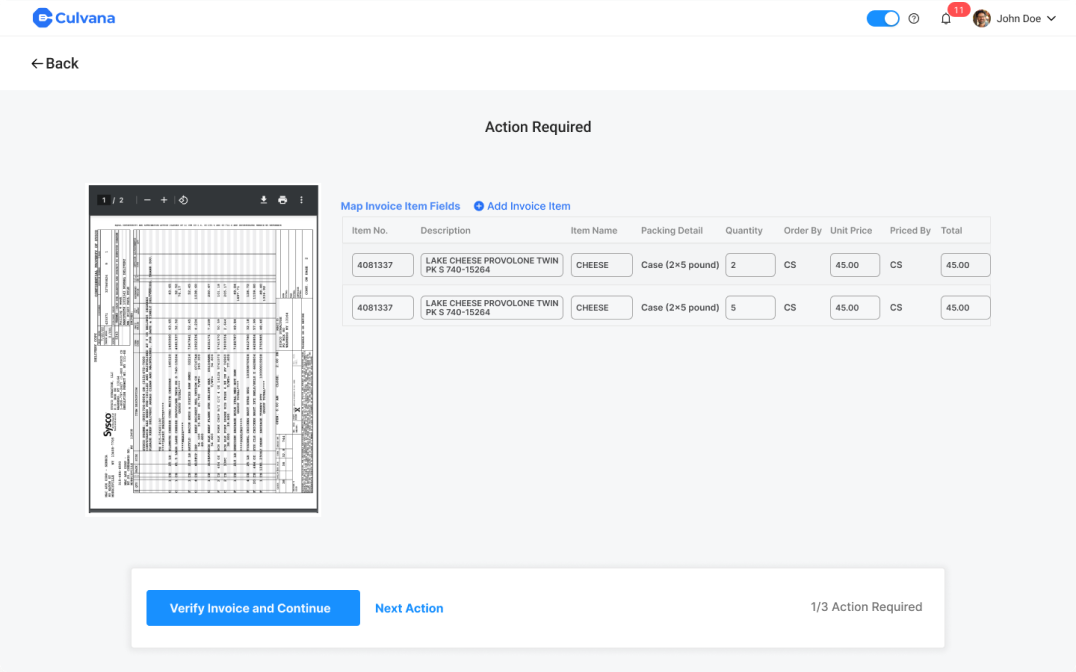Print the invoice PDF

(283, 200)
